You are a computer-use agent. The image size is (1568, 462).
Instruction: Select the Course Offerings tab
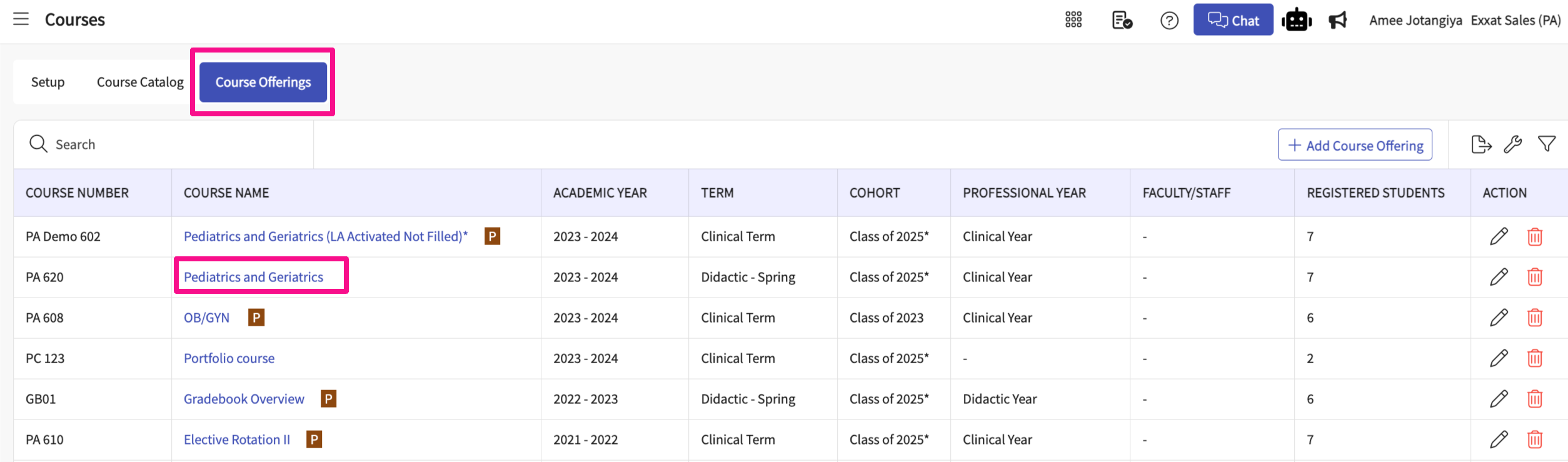coord(263,82)
